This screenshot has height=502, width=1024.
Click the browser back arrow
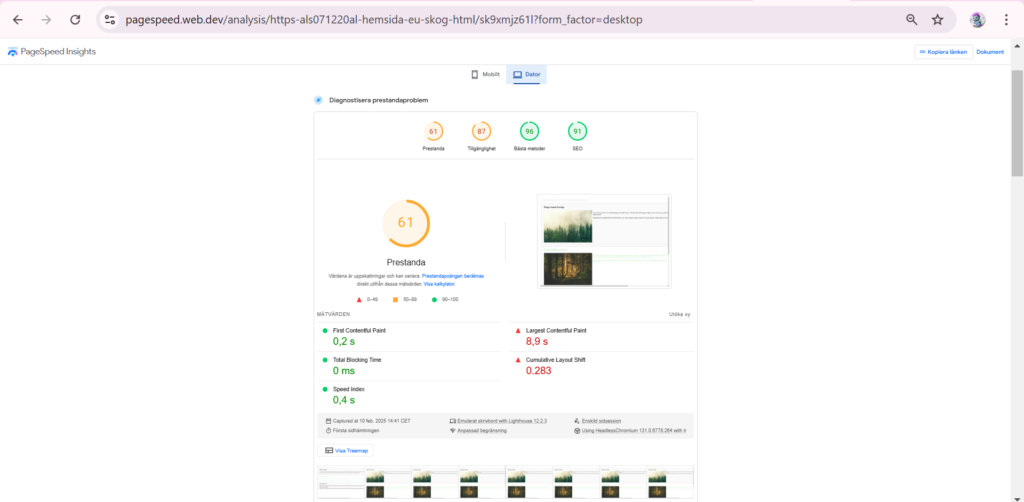coord(18,20)
